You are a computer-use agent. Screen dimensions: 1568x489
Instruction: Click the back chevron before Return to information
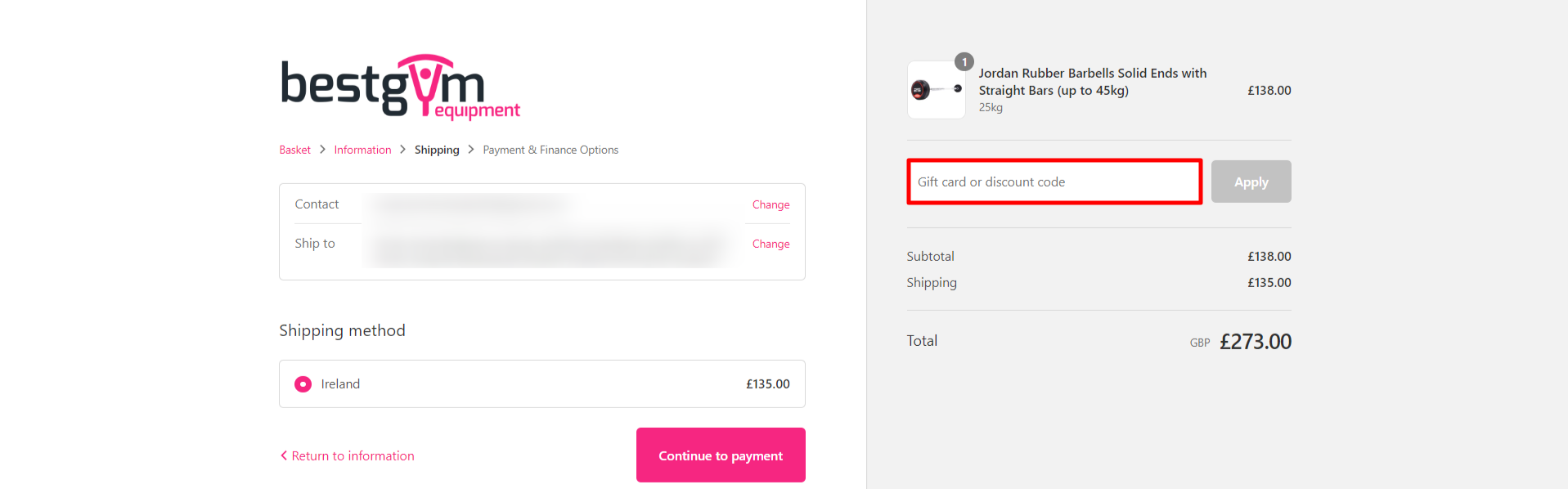[284, 455]
